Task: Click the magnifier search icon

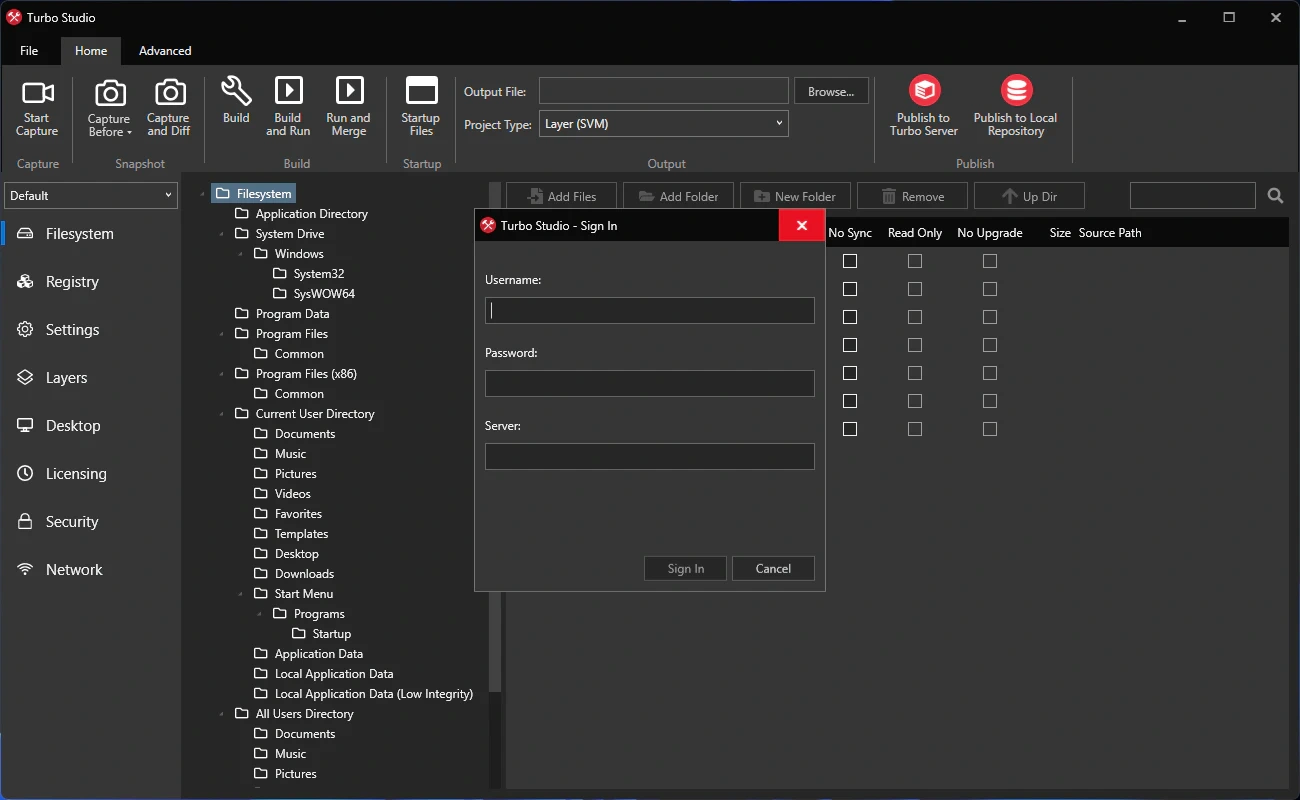Action: click(1275, 196)
